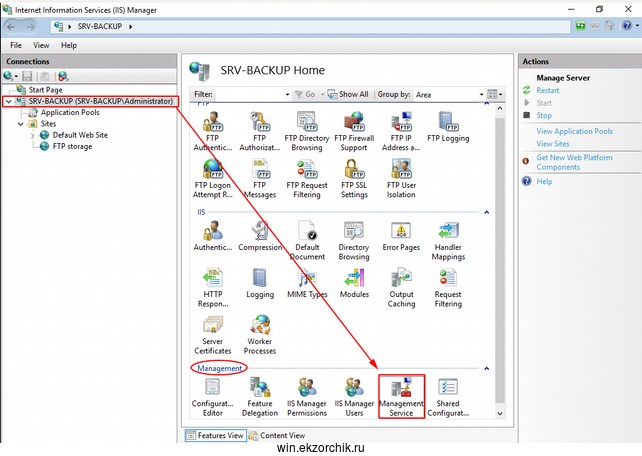
Task: Open Default Document feature
Action: [x=307, y=240]
